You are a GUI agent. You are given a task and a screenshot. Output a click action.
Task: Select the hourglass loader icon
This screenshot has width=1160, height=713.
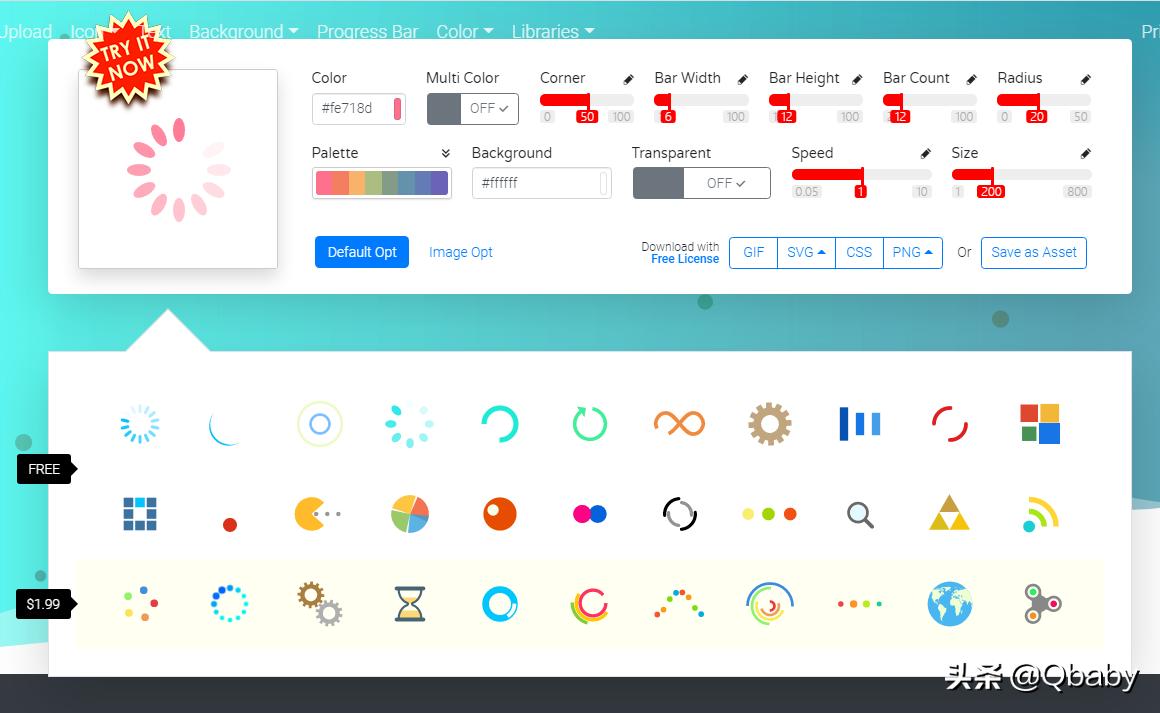pyautogui.click(x=410, y=604)
